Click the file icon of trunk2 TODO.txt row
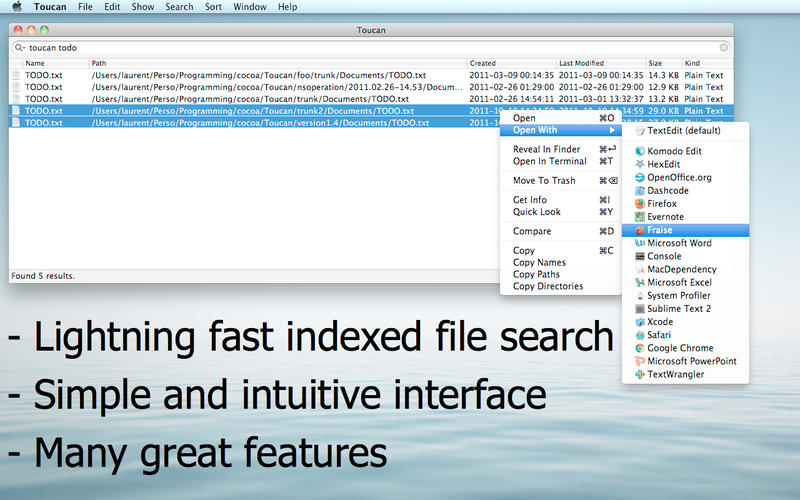This screenshot has width=800, height=500. pos(16,111)
